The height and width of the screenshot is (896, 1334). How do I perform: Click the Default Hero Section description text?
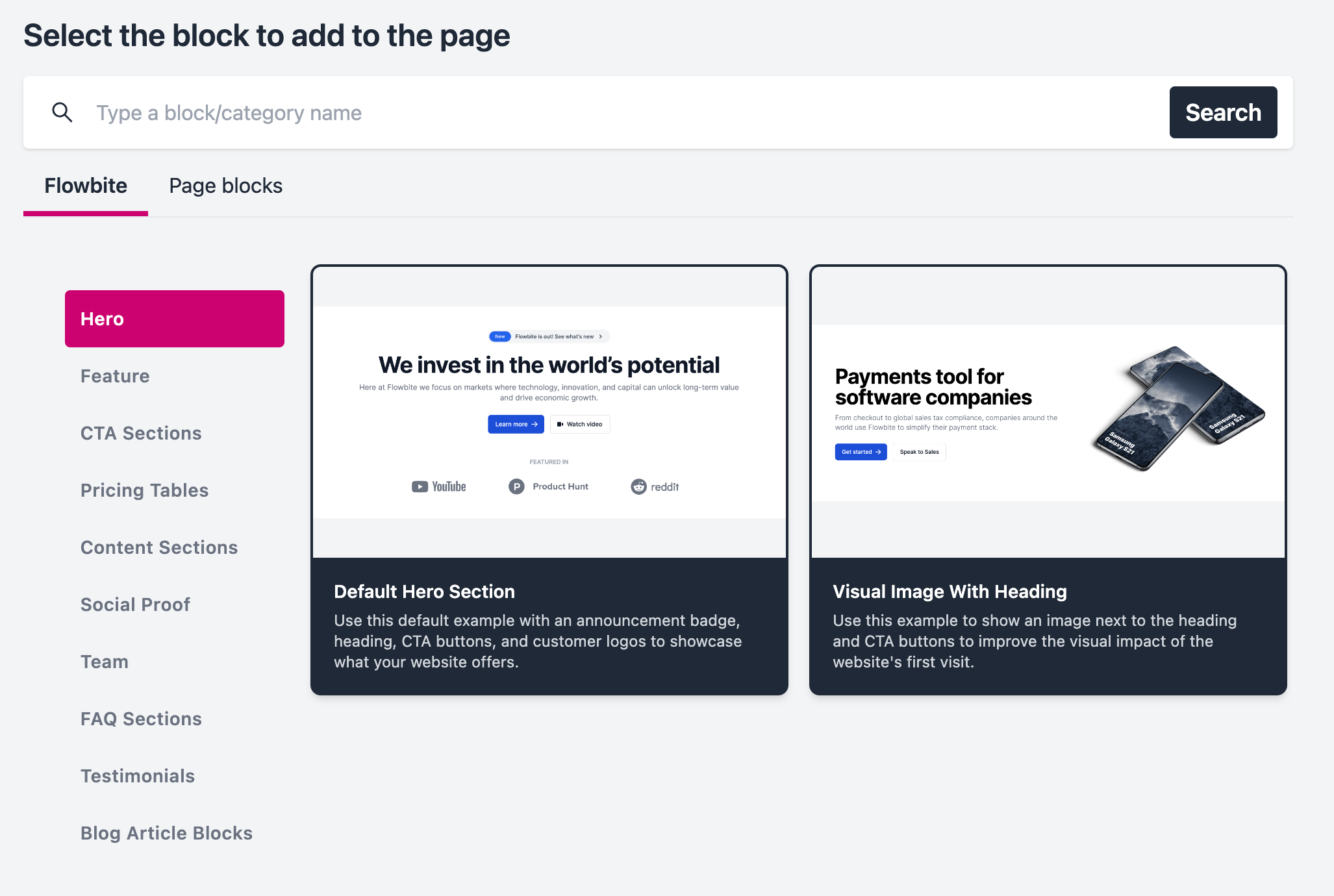click(x=538, y=641)
